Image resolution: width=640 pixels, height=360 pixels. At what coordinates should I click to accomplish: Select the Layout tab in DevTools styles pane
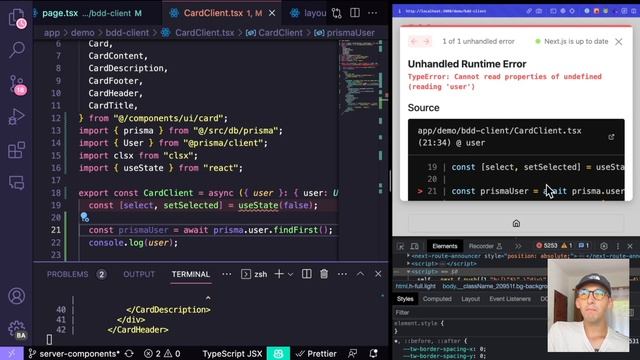(470, 299)
